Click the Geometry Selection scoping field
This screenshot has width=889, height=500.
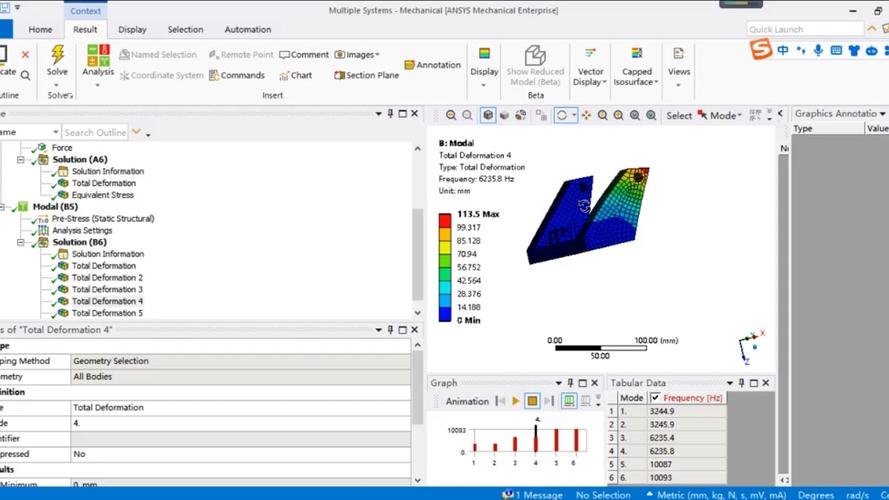point(240,361)
